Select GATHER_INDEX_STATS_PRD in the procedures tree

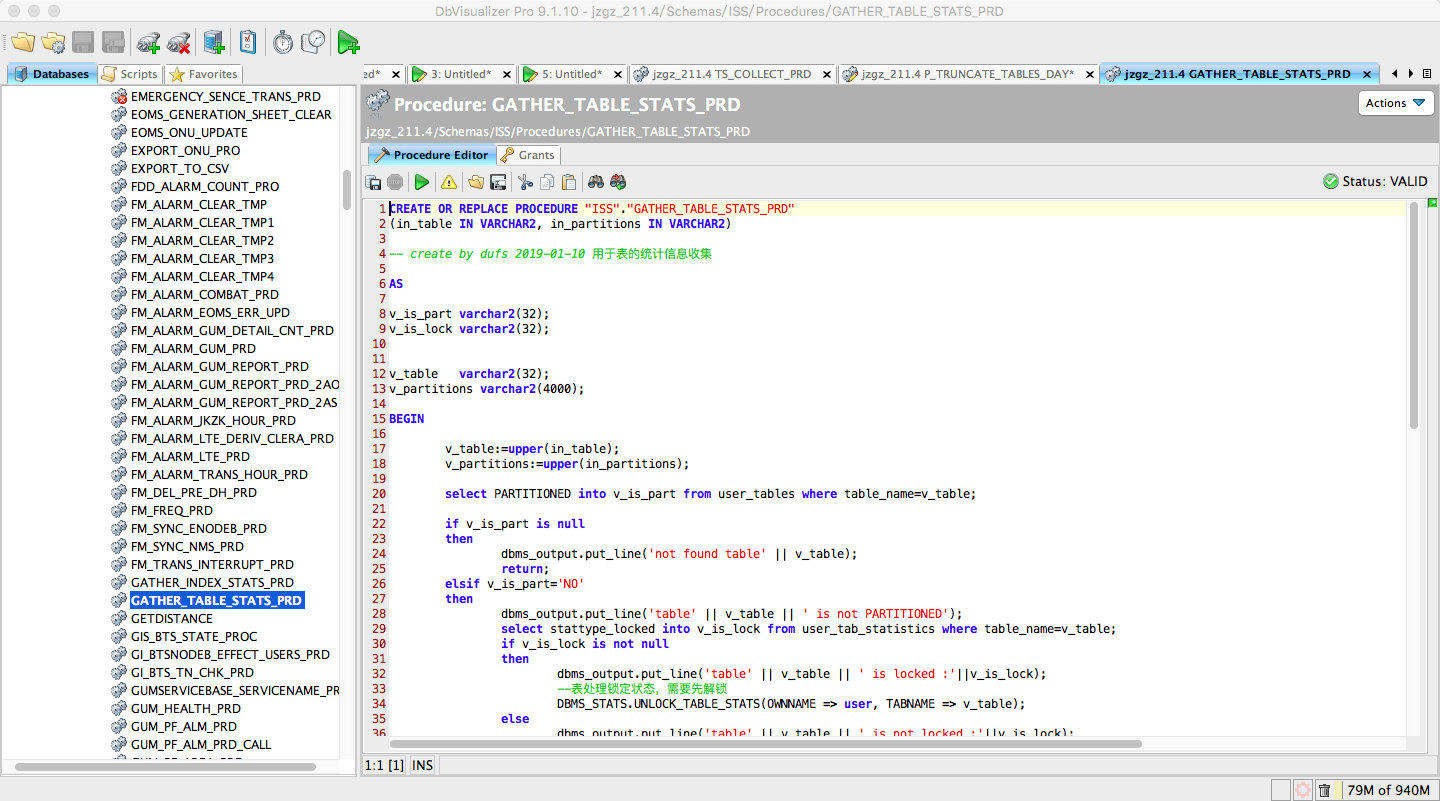point(212,582)
